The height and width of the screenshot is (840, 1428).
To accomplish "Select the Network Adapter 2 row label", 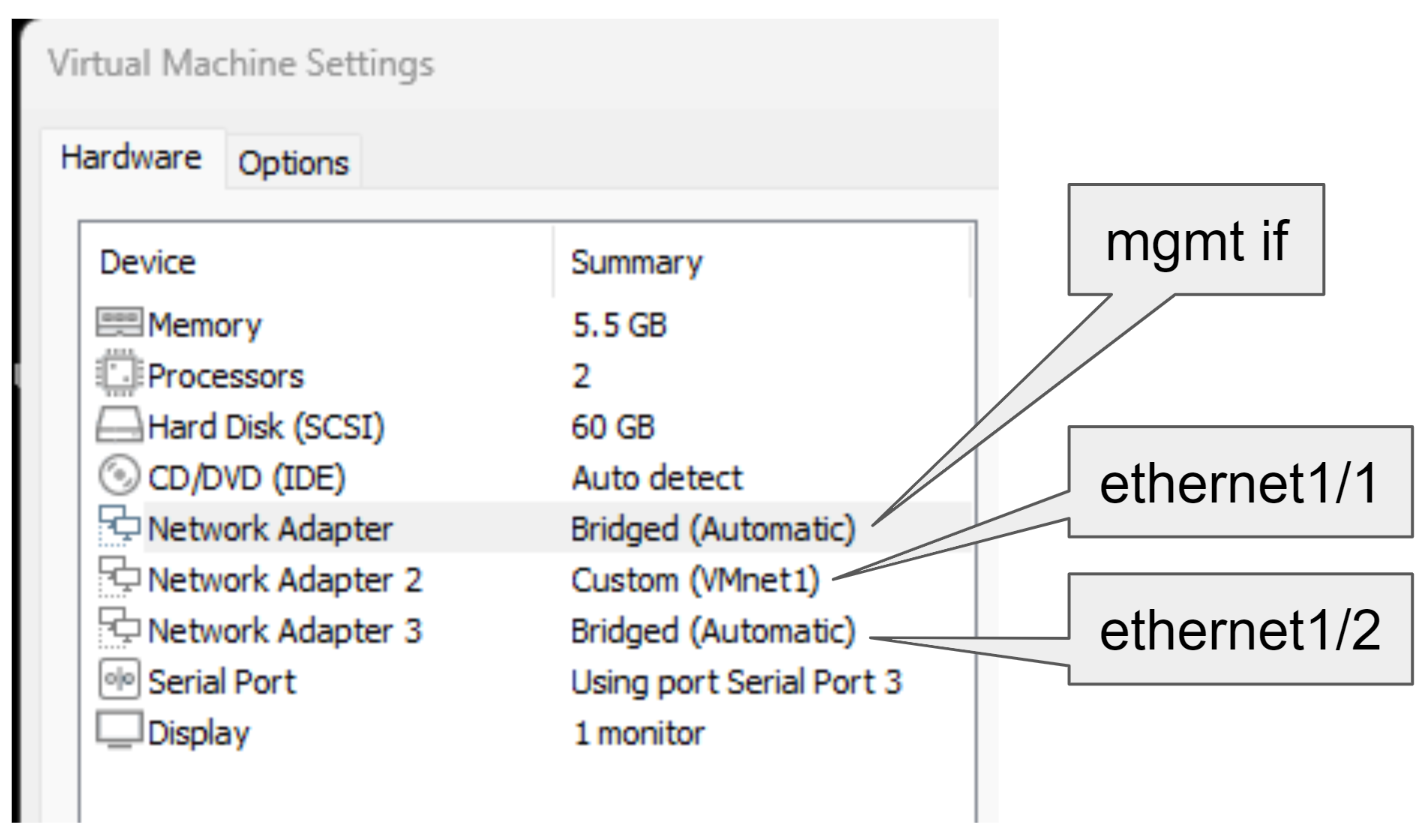I will [x=285, y=580].
